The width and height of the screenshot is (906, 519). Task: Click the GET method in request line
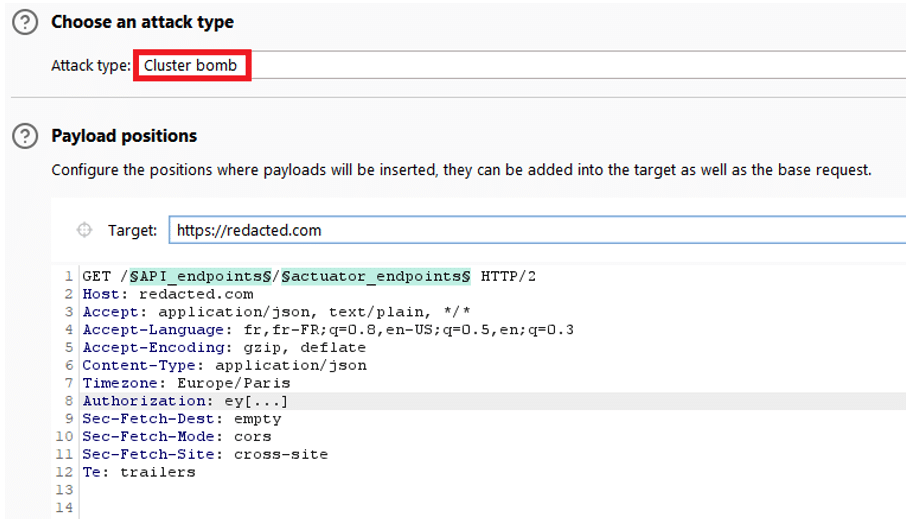point(97,276)
